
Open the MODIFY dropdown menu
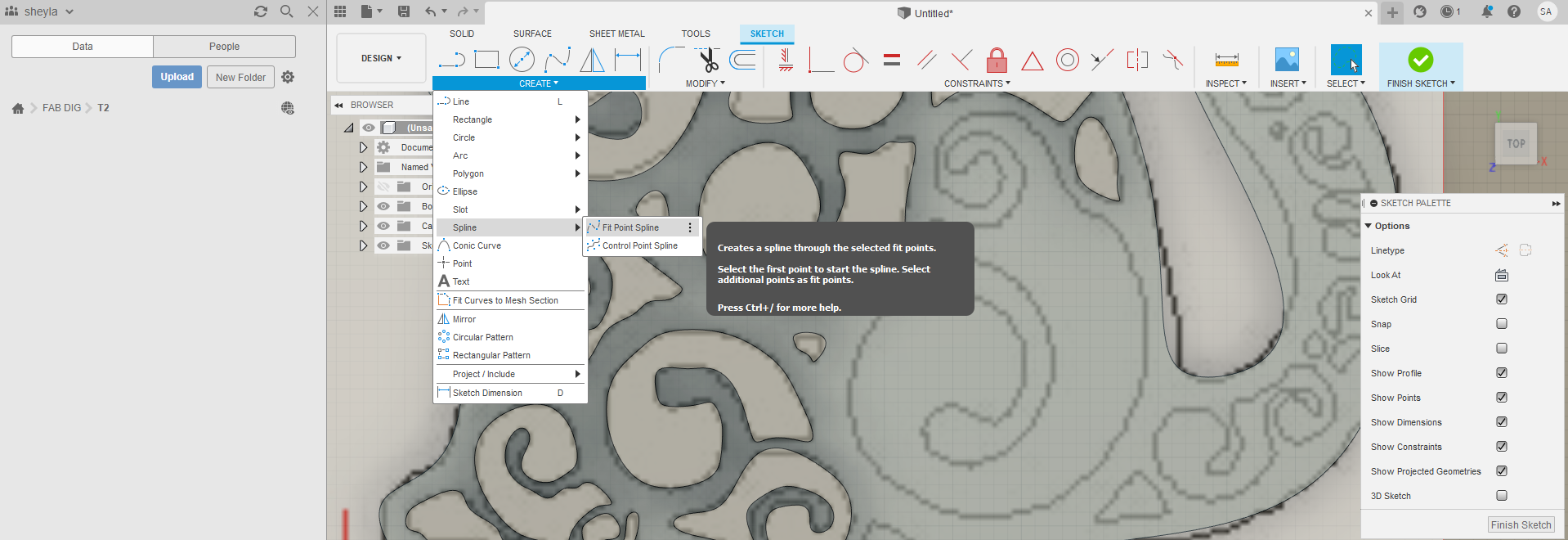point(706,83)
